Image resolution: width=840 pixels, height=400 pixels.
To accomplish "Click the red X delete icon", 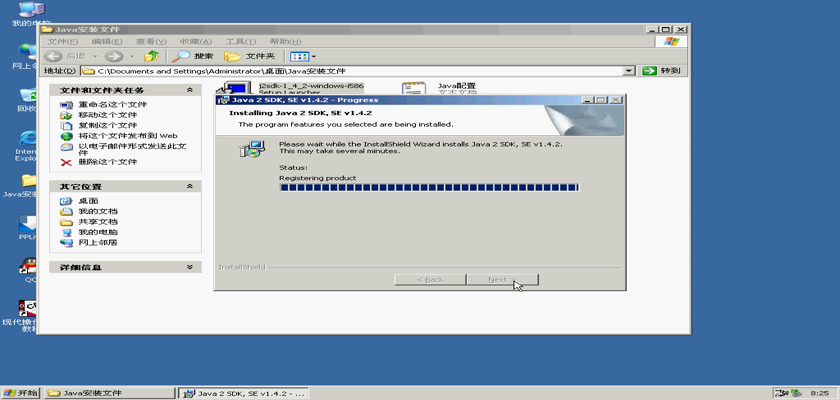I will [x=66, y=162].
